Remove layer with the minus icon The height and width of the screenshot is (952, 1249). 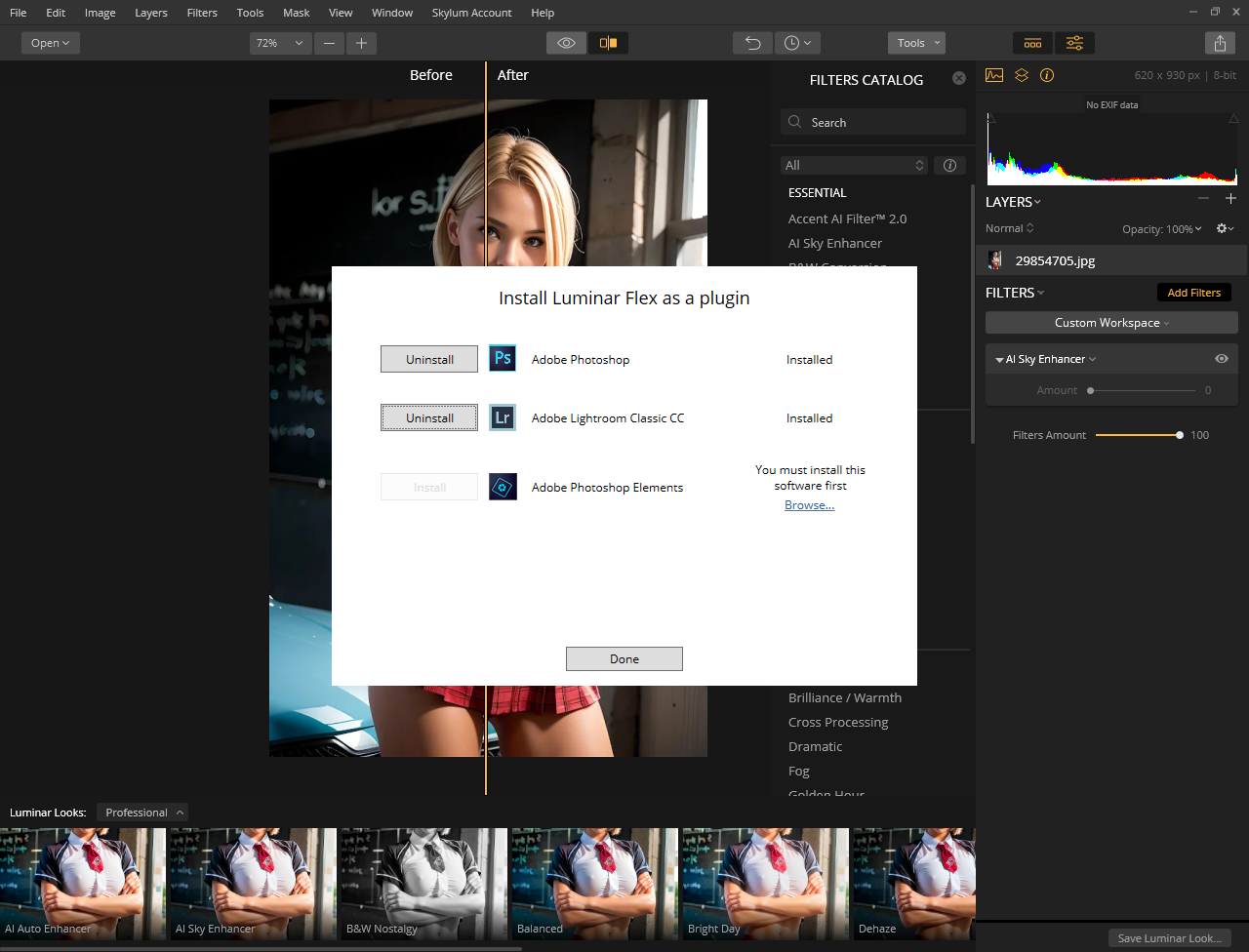tap(1203, 199)
